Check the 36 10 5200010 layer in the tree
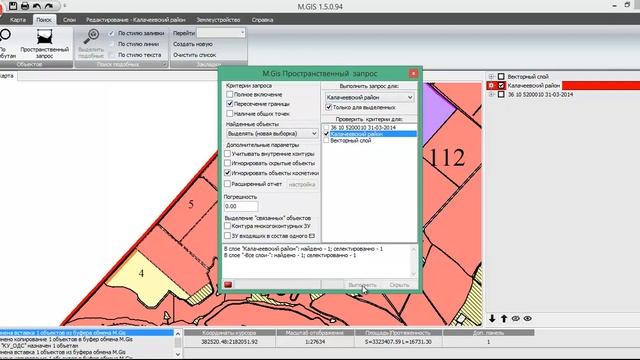 click(x=501, y=94)
